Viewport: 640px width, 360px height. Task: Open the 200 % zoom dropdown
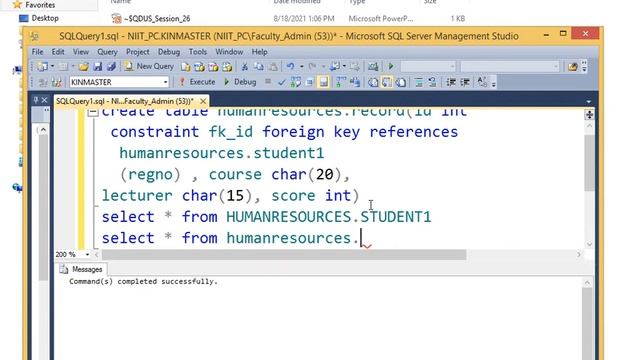[x=87, y=255]
